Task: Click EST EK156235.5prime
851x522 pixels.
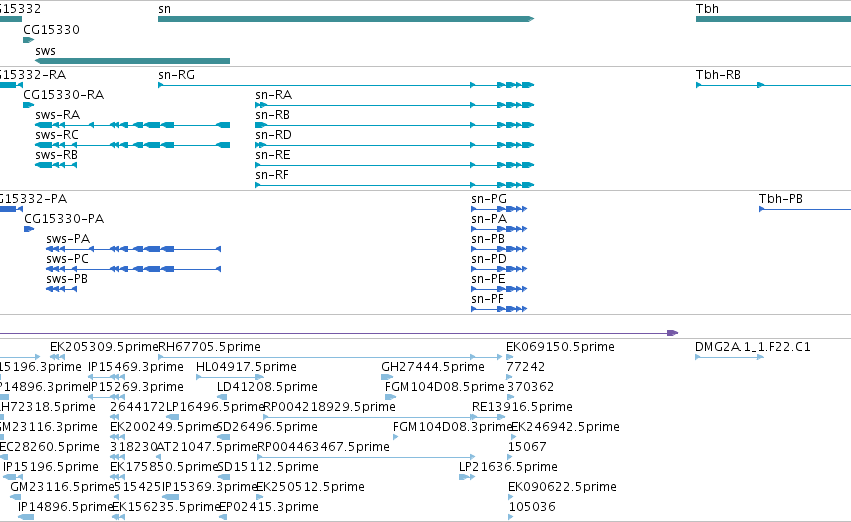Action: [166, 508]
